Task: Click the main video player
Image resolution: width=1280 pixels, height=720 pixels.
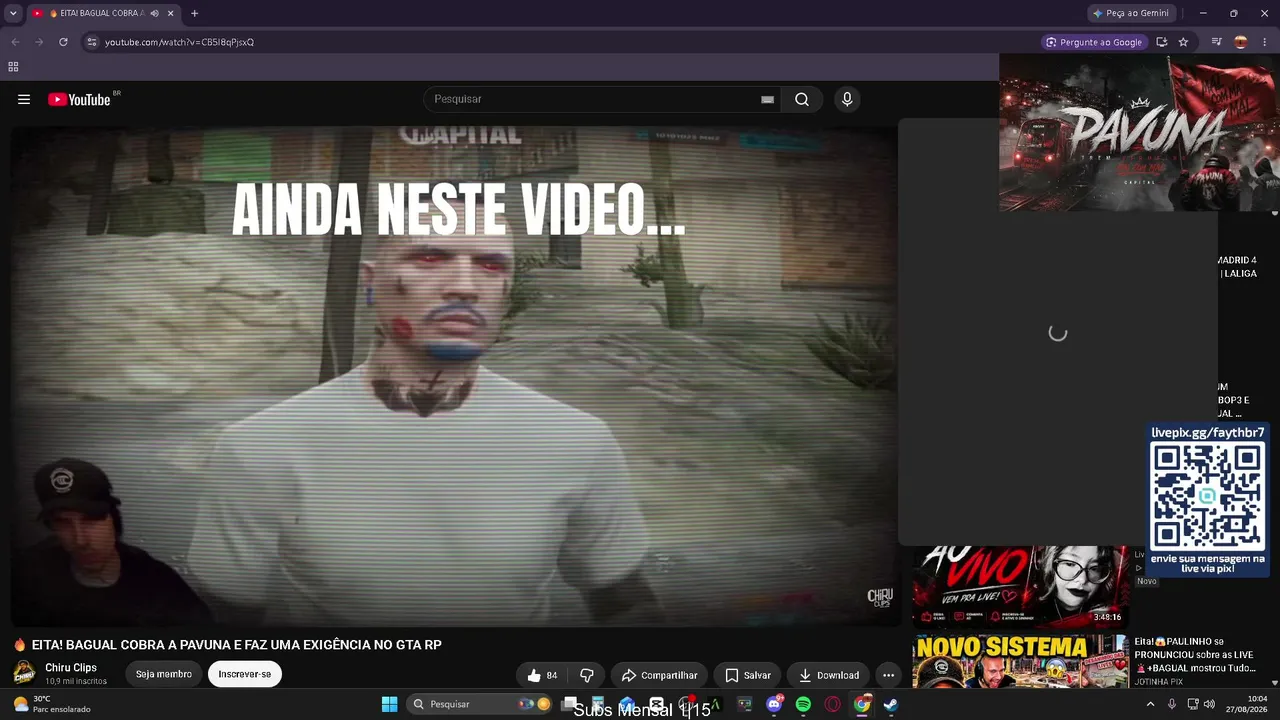Action: [454, 376]
